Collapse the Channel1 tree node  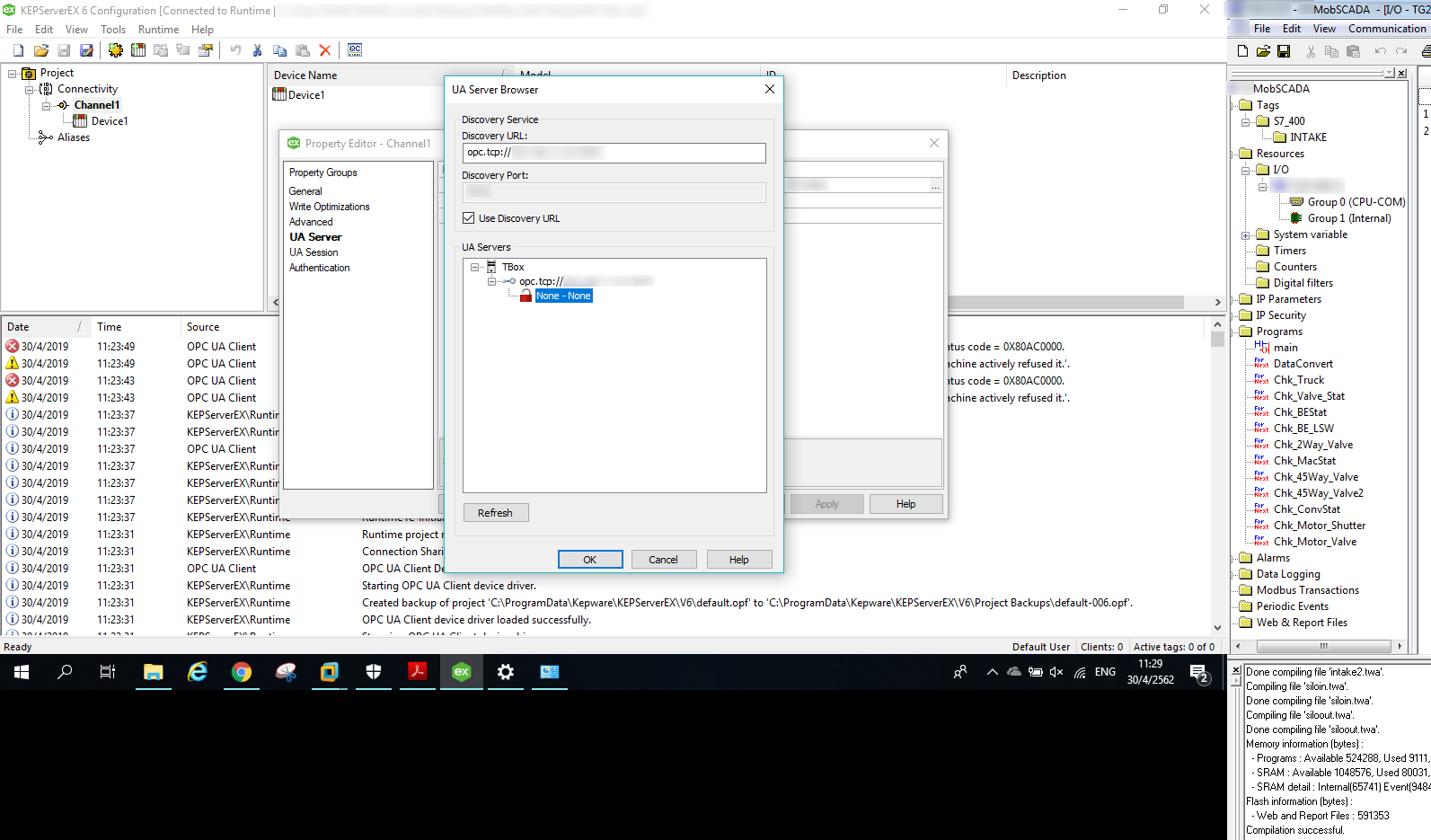[47, 105]
